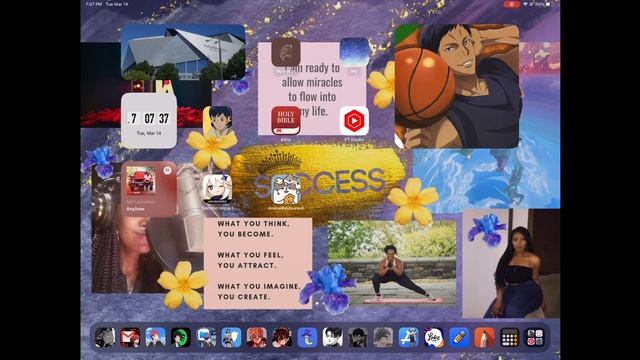Open the orange-haired anime face icon in dock

(x=257, y=338)
